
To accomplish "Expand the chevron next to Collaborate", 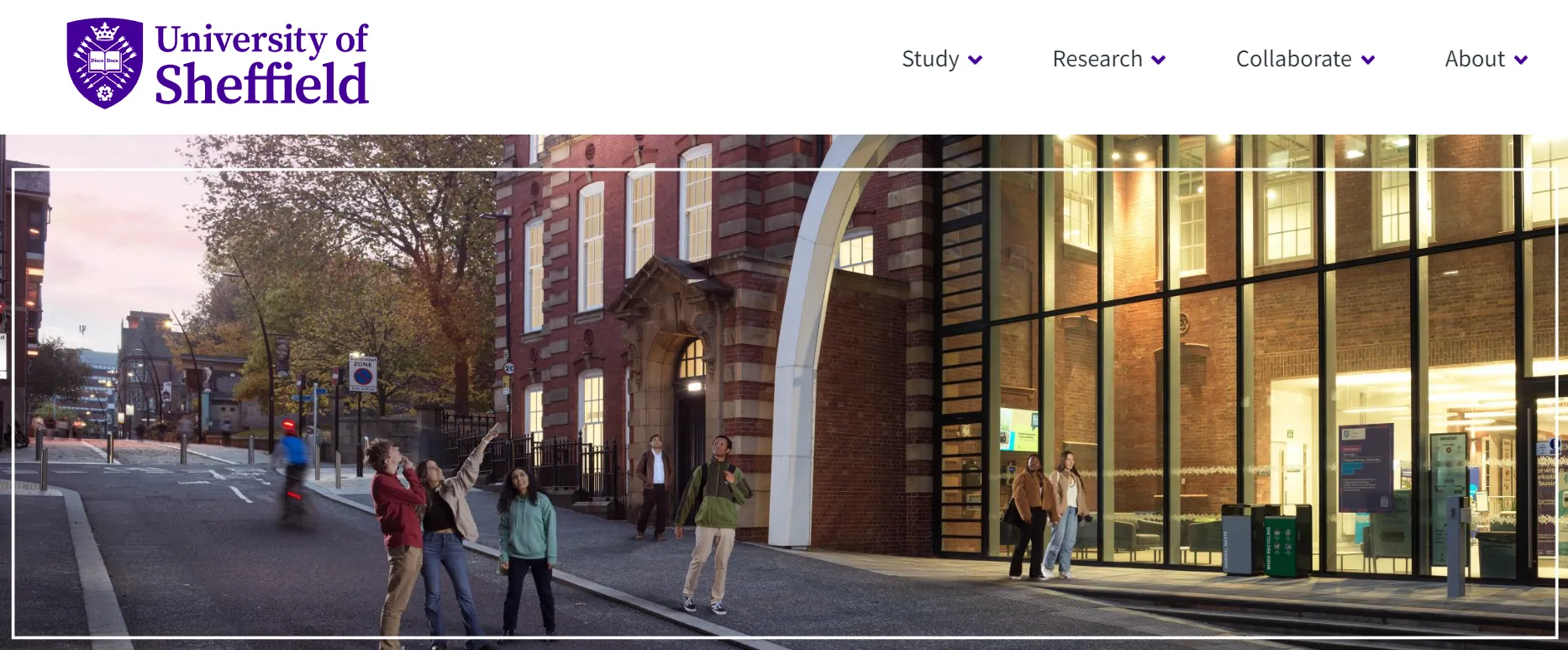I will click(1368, 60).
